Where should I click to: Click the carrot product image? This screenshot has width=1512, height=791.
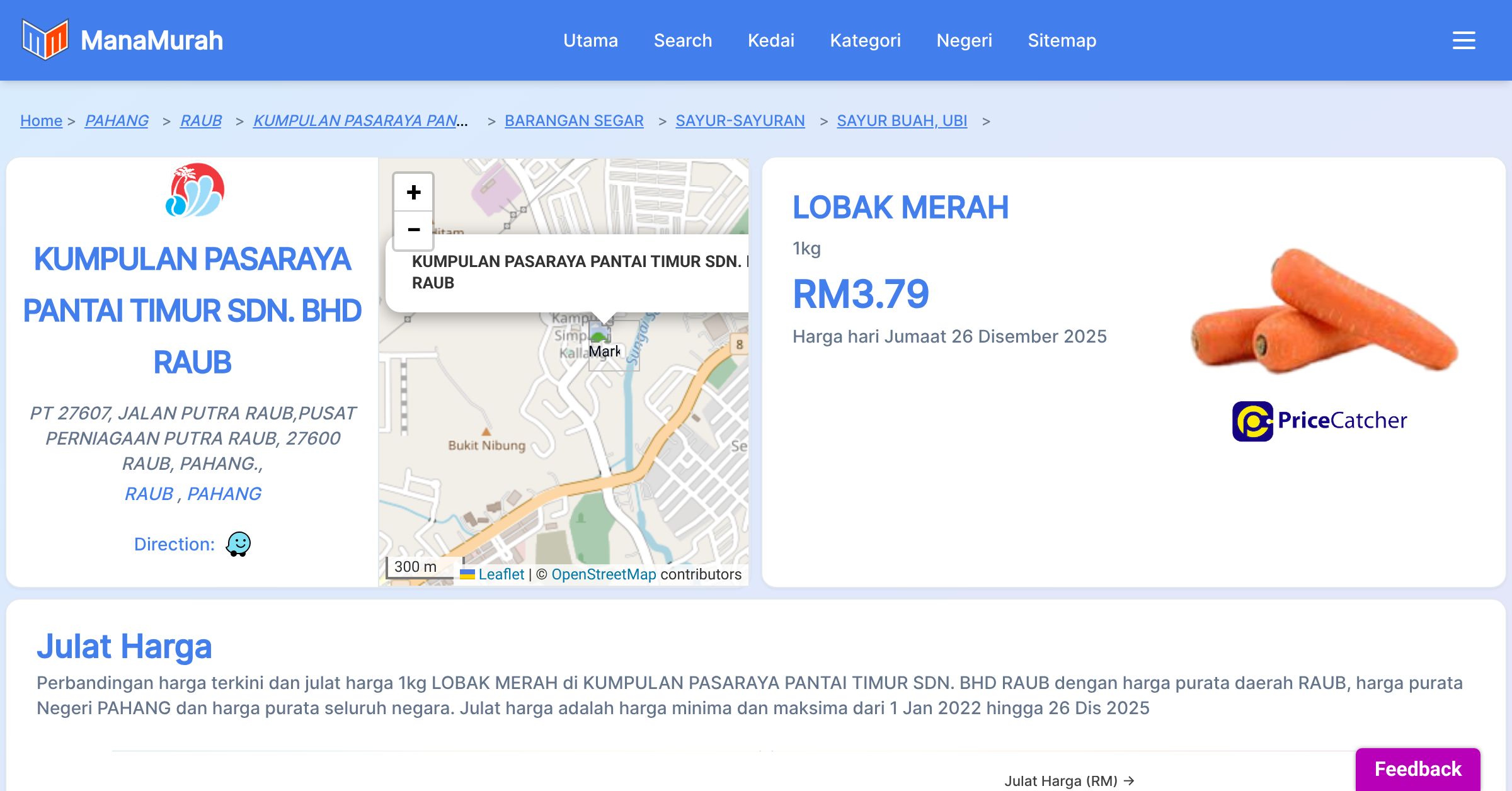(x=1323, y=310)
